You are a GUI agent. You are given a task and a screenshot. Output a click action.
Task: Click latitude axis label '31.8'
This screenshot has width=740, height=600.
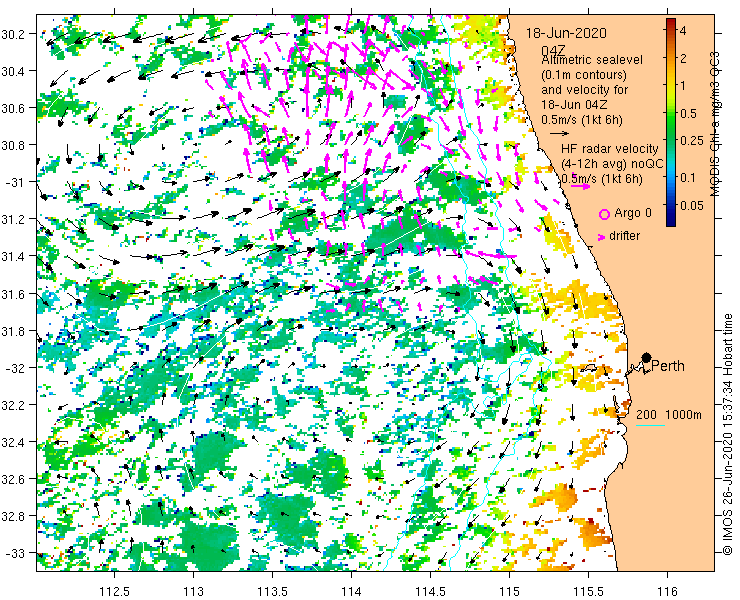pos(12,331)
